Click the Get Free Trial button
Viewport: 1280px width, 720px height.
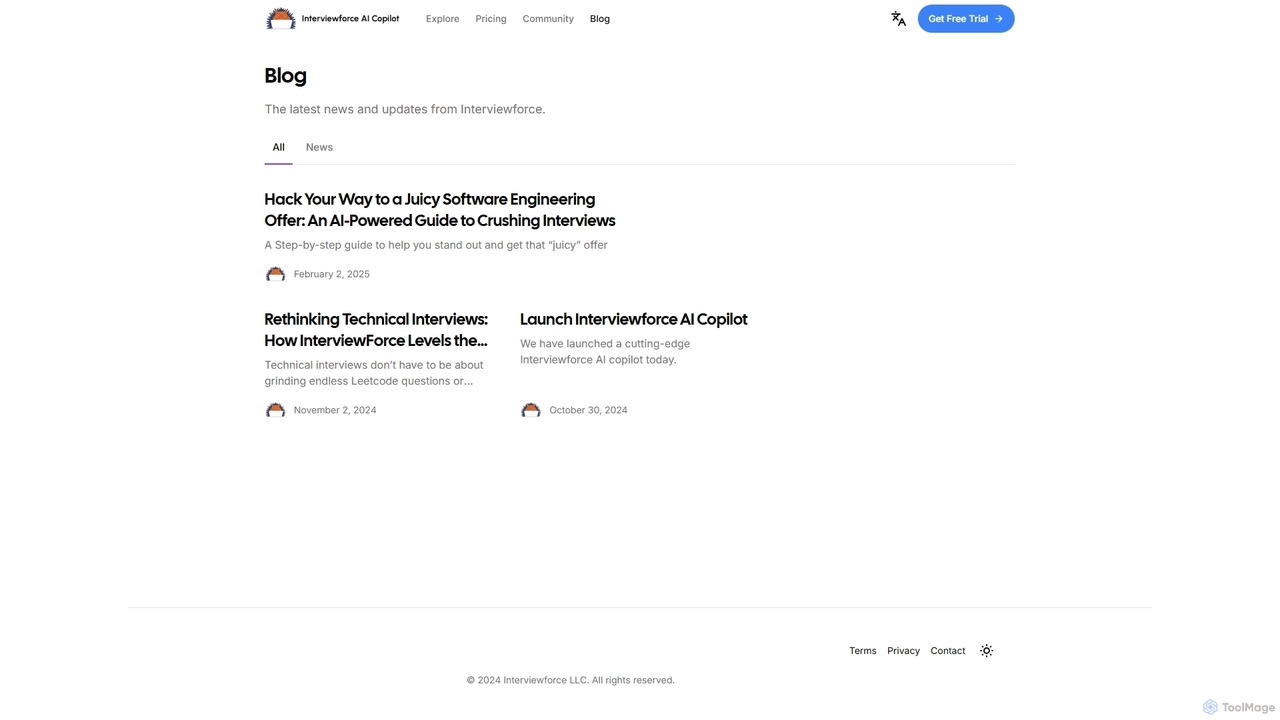(x=966, y=18)
